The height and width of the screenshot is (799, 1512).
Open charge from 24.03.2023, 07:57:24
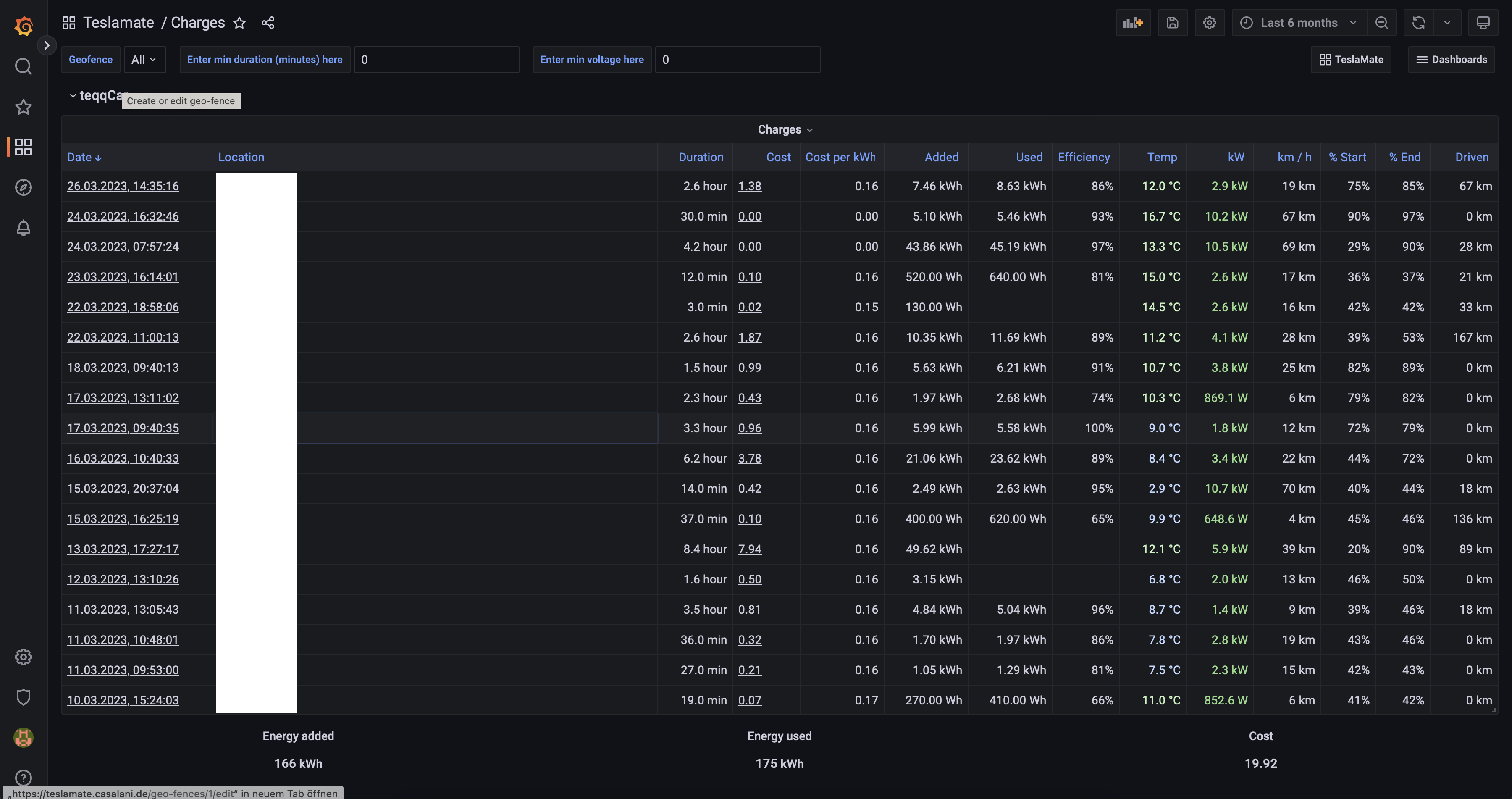(123, 247)
